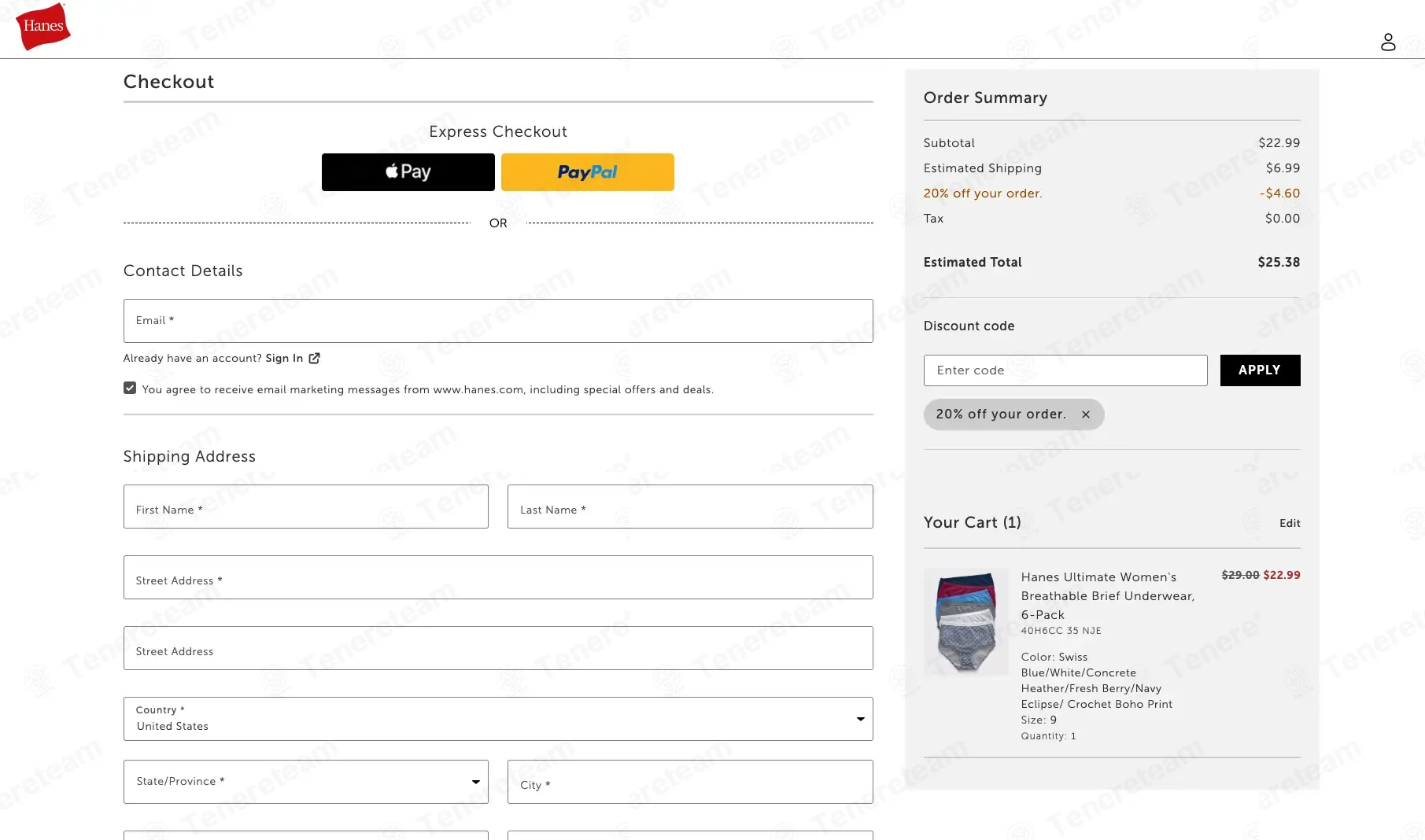
Task: Expand the State/Province dropdown
Action: 305,782
